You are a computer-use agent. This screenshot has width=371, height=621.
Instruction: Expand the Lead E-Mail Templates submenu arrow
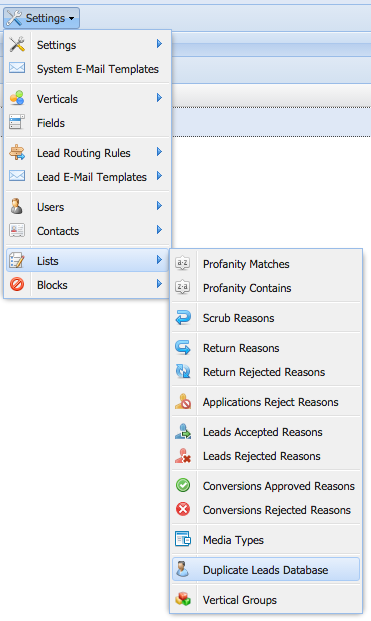point(159,176)
